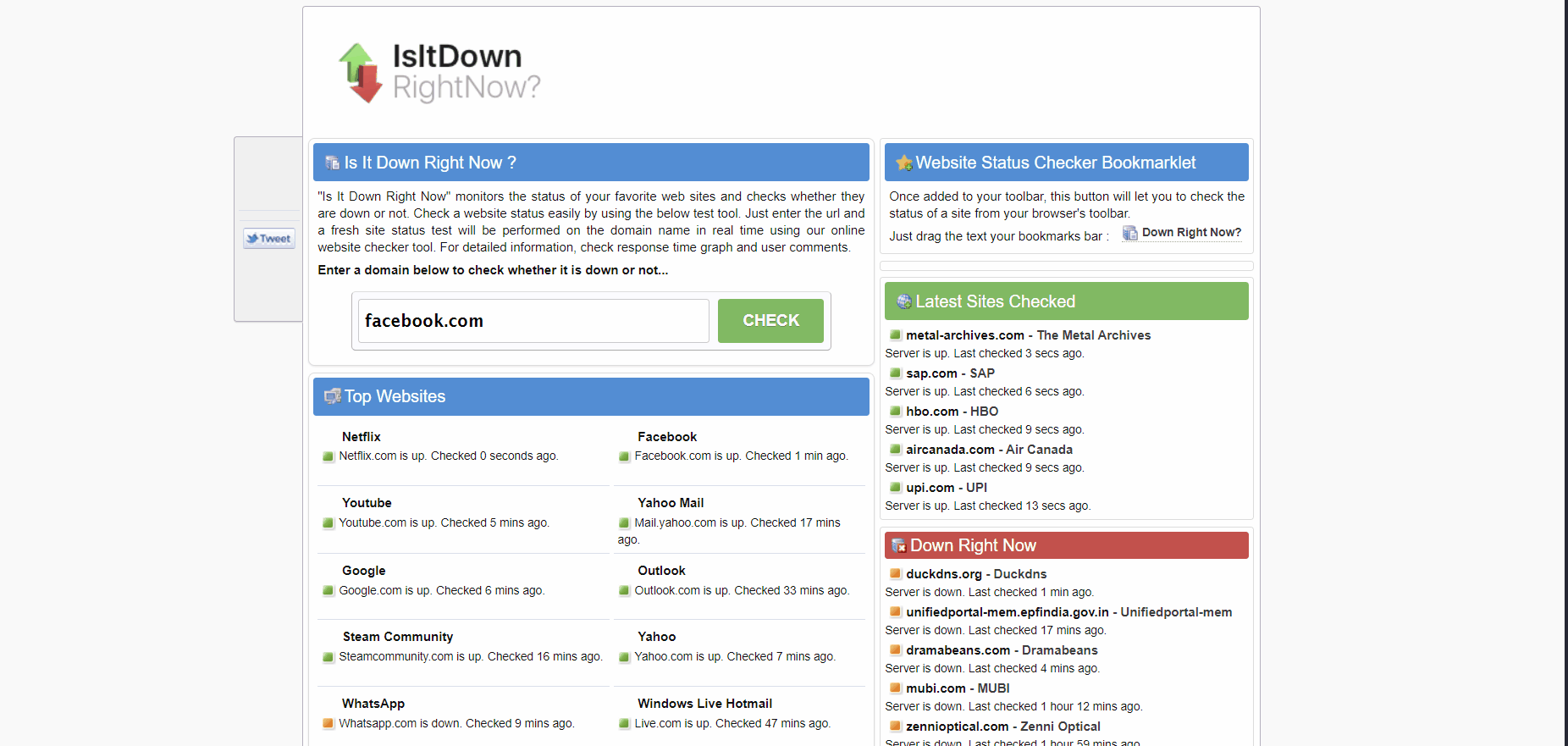This screenshot has height=746, width=1568.
Task: Click the icon in Down Right Now red header
Action: (898, 546)
